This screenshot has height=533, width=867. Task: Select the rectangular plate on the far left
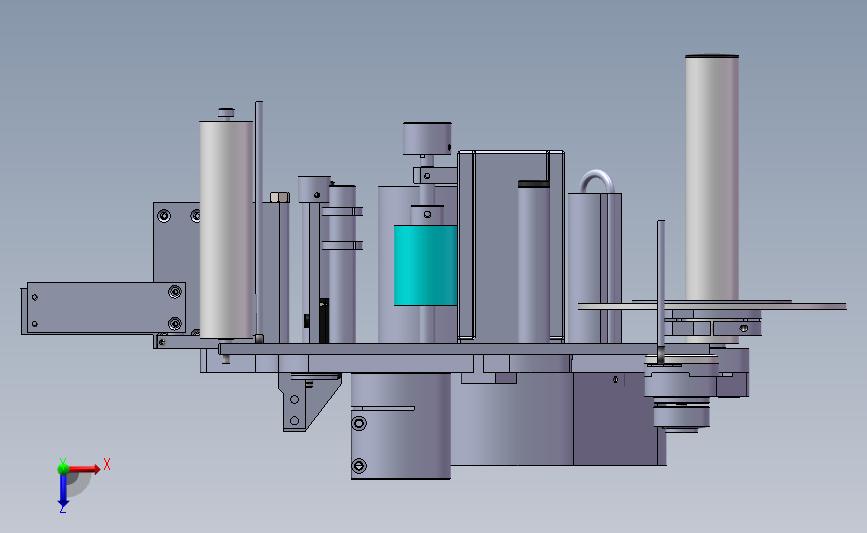click(x=106, y=307)
